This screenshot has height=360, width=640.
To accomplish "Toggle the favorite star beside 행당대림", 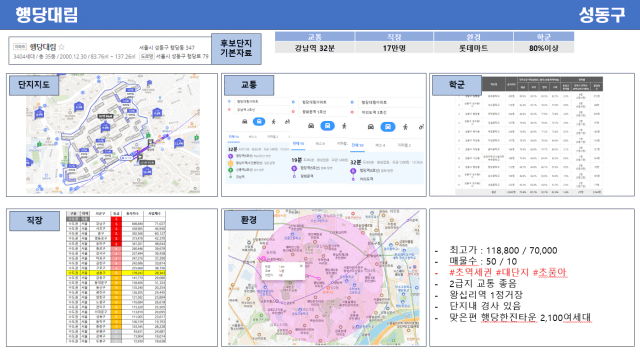I will [x=62, y=47].
